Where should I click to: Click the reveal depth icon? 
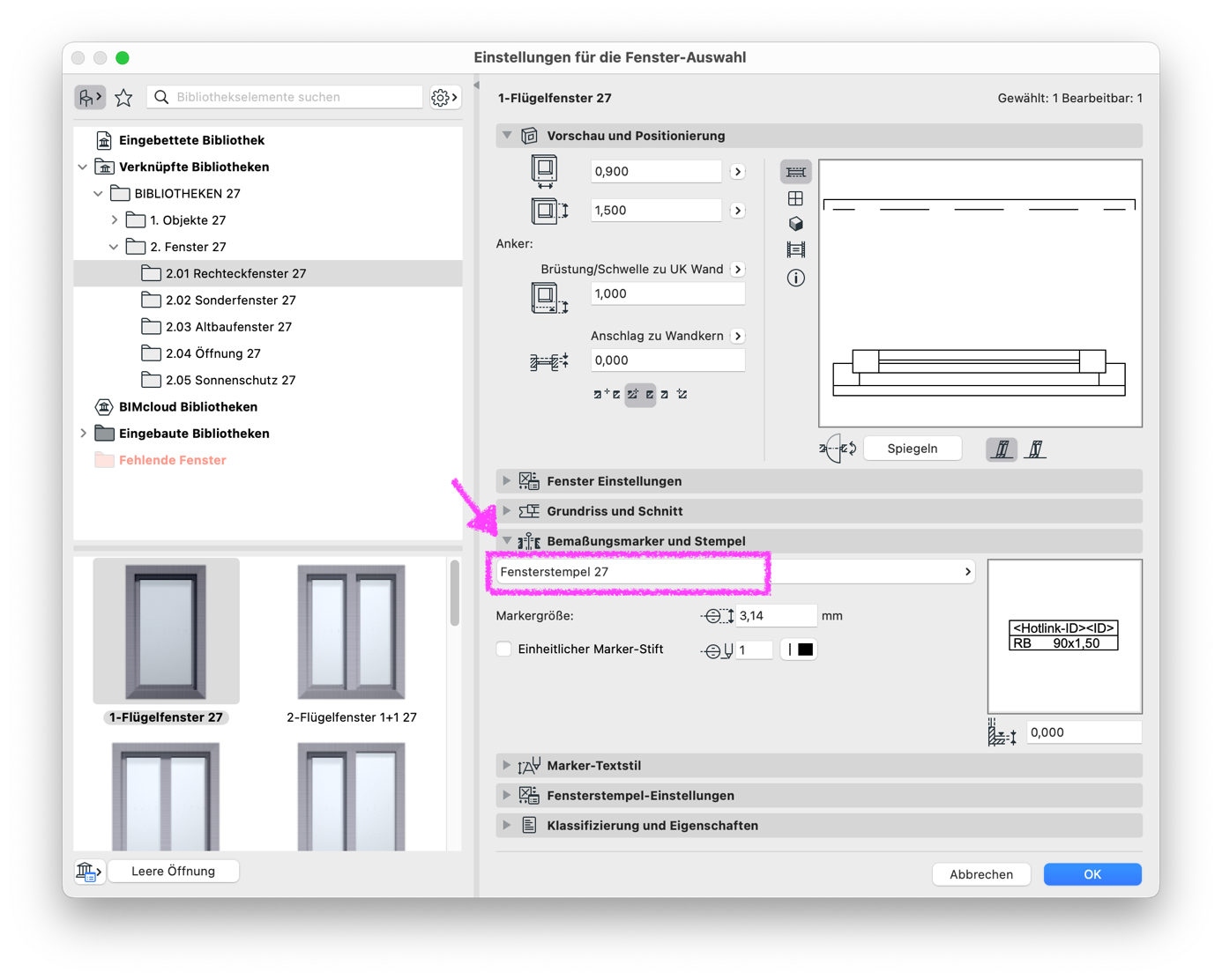(549, 361)
